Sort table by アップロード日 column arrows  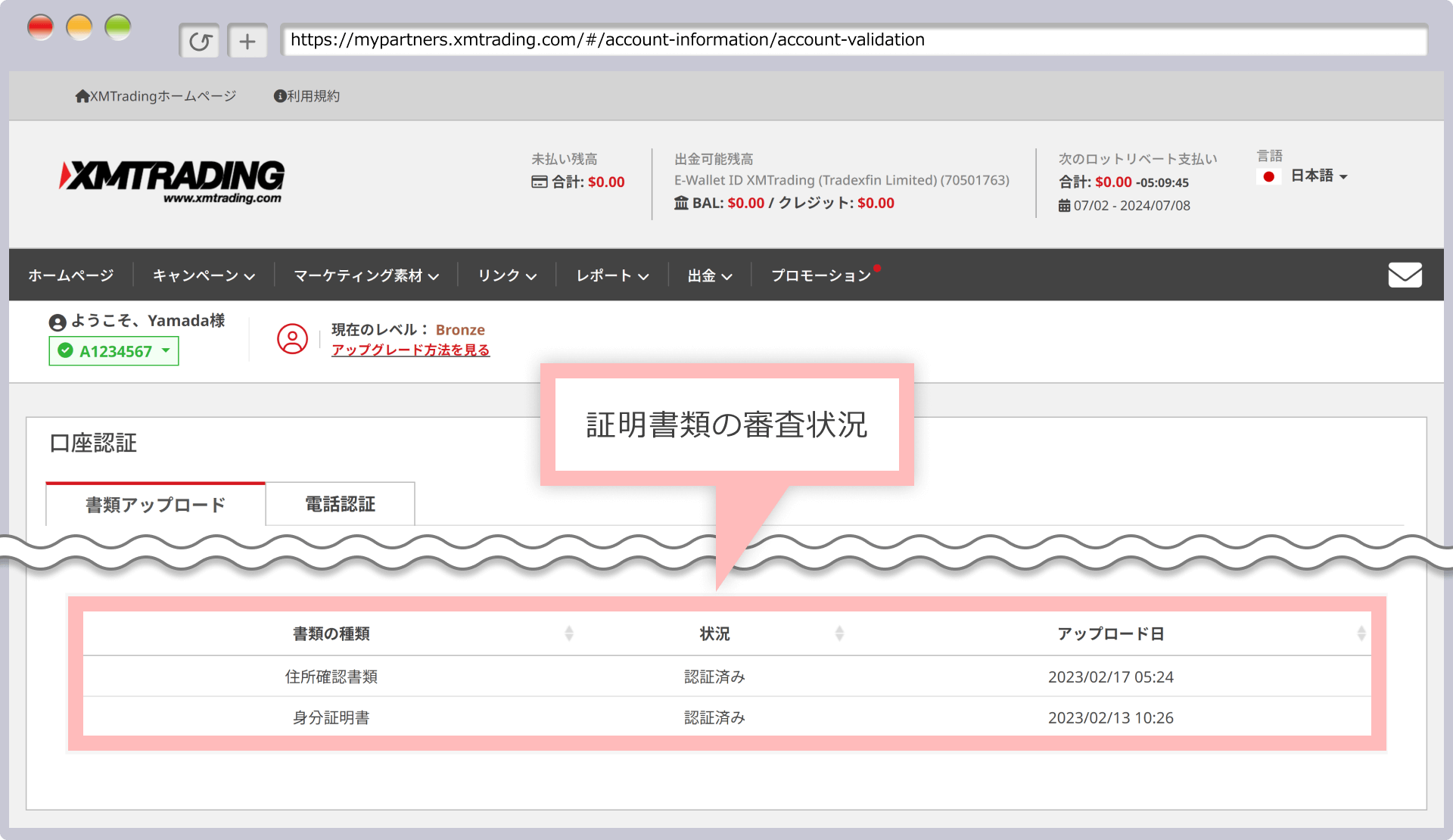(x=1361, y=633)
